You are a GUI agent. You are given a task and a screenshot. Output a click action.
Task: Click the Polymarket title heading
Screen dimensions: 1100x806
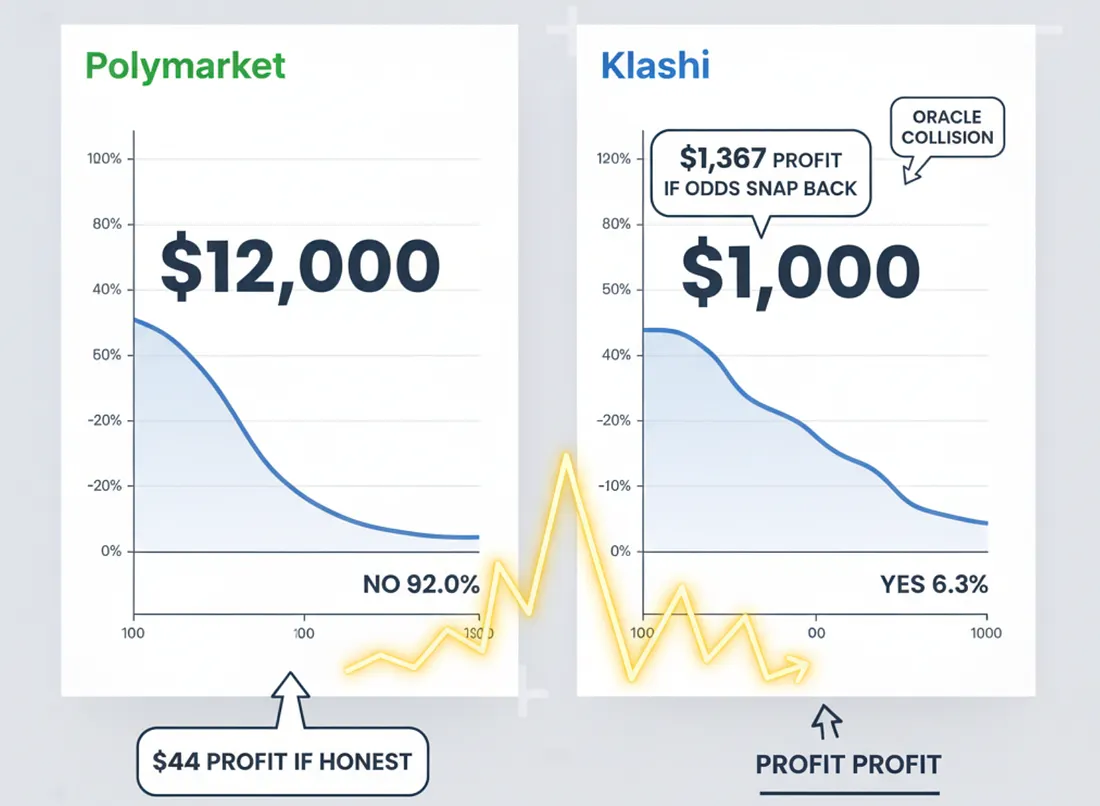pos(185,65)
